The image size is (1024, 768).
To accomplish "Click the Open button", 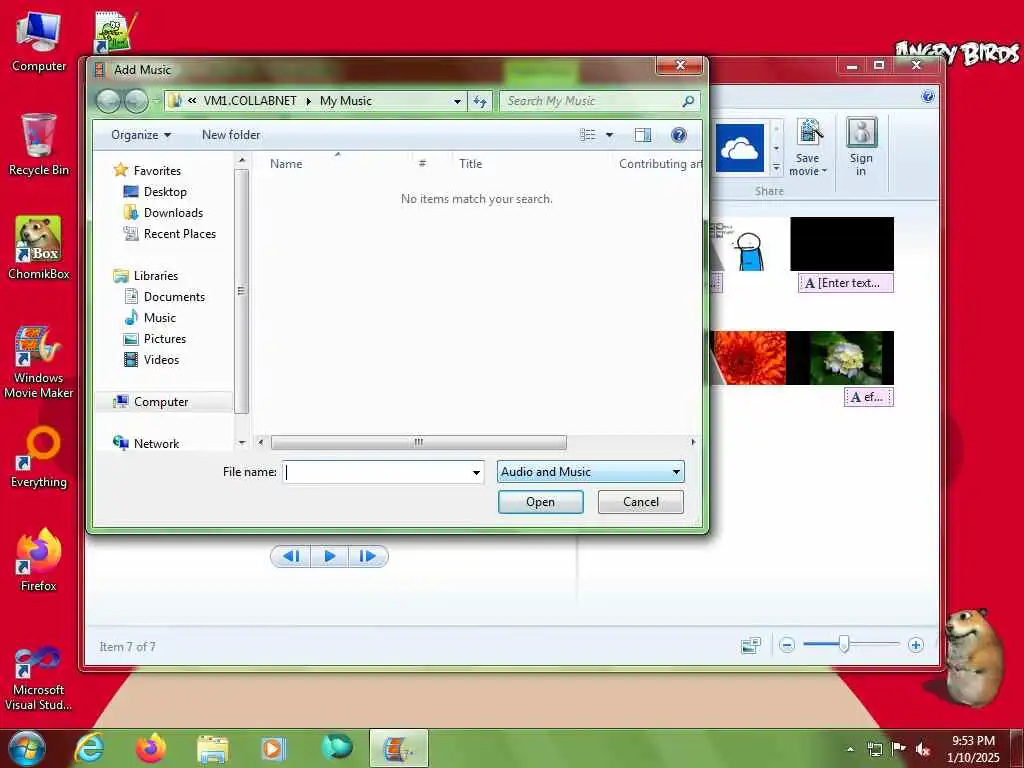I will (x=541, y=502).
